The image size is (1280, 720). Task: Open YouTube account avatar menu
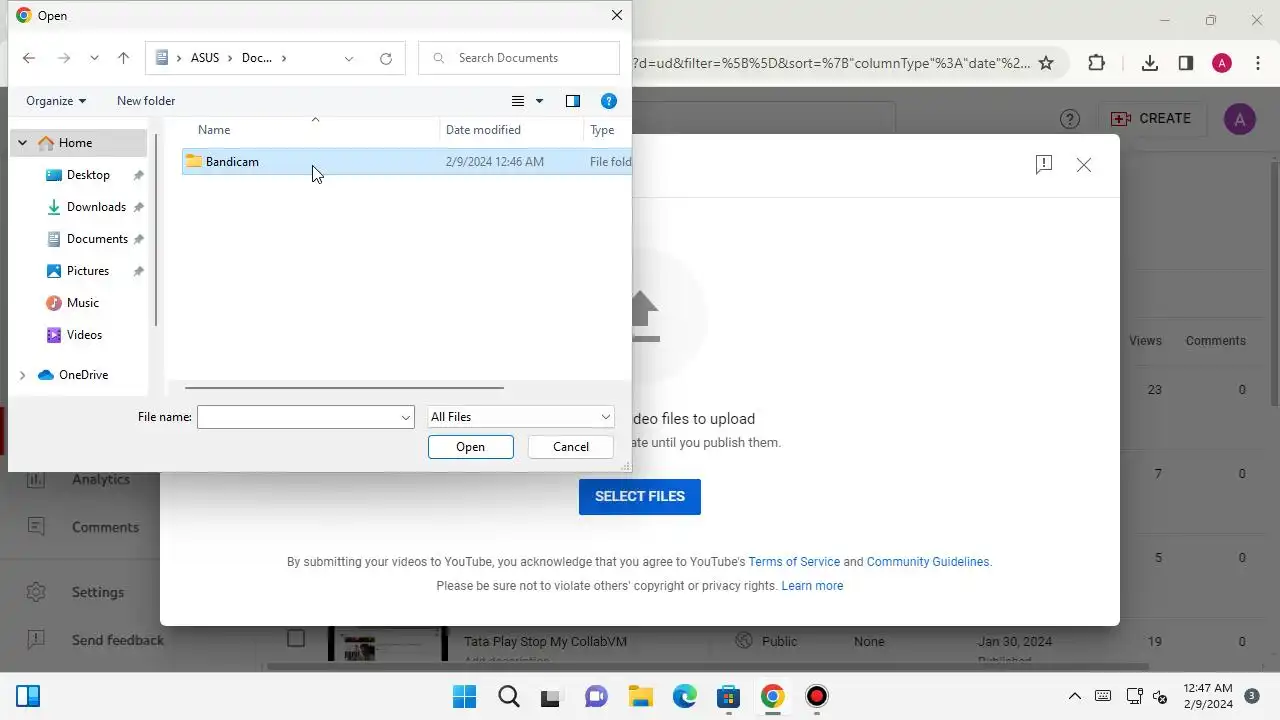click(x=1240, y=119)
